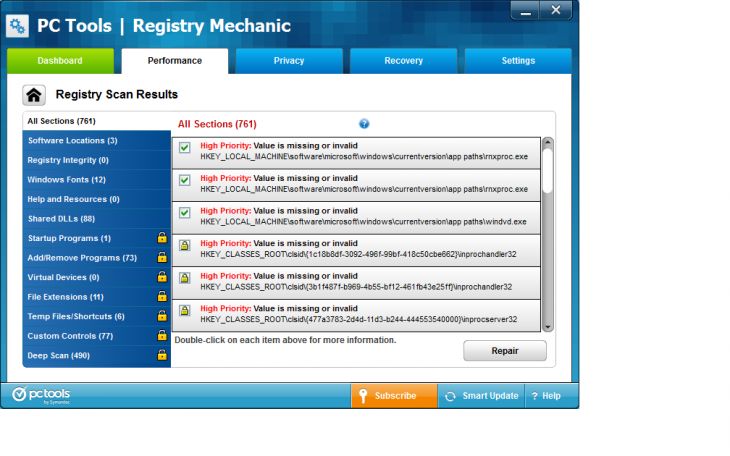Select Virtual Devices (0) section
730x456 pixels.
pyautogui.click(x=97, y=278)
